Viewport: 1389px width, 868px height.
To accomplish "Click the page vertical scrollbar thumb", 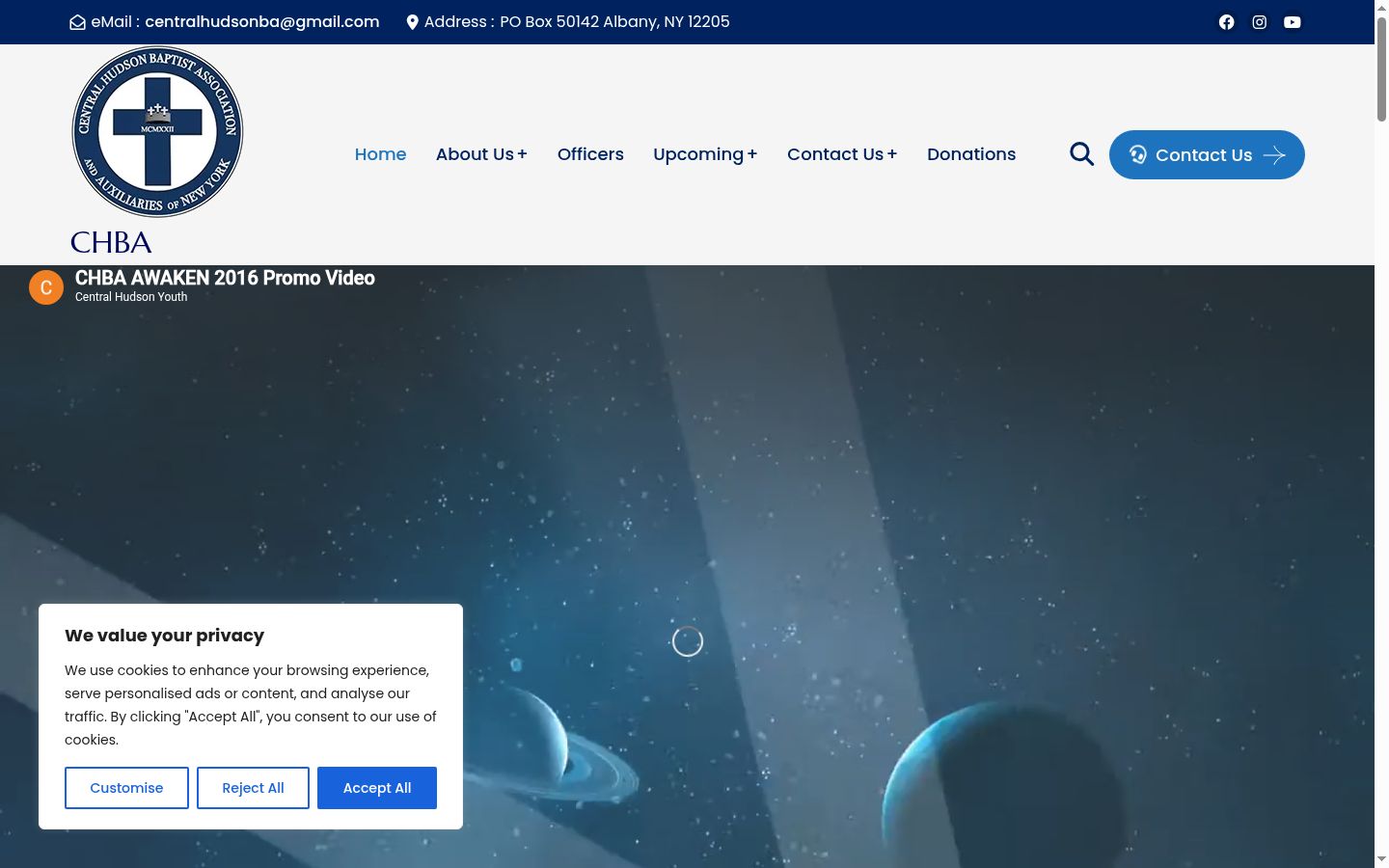I will (1381, 68).
